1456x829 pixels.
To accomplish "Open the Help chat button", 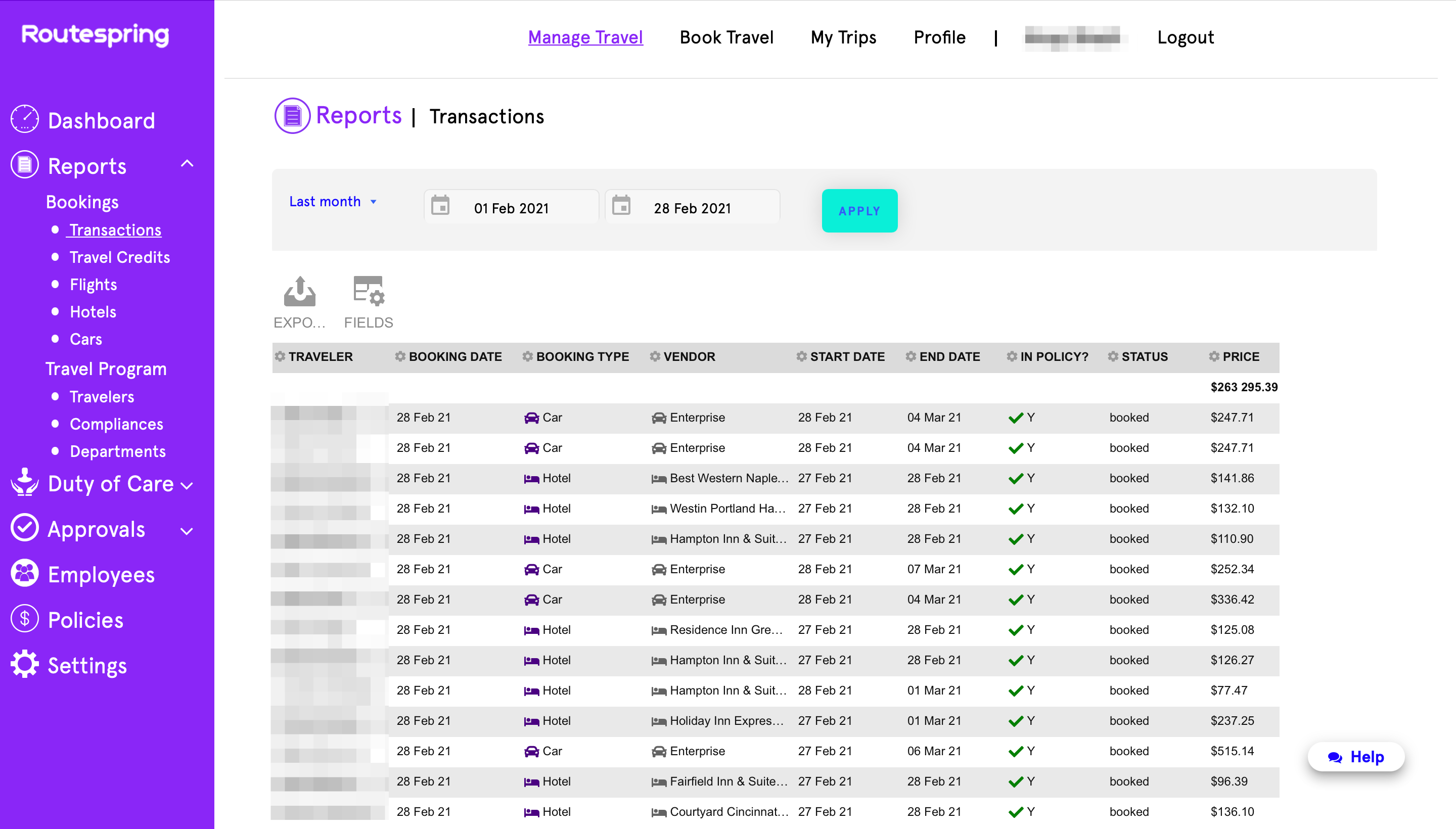I will click(1355, 757).
